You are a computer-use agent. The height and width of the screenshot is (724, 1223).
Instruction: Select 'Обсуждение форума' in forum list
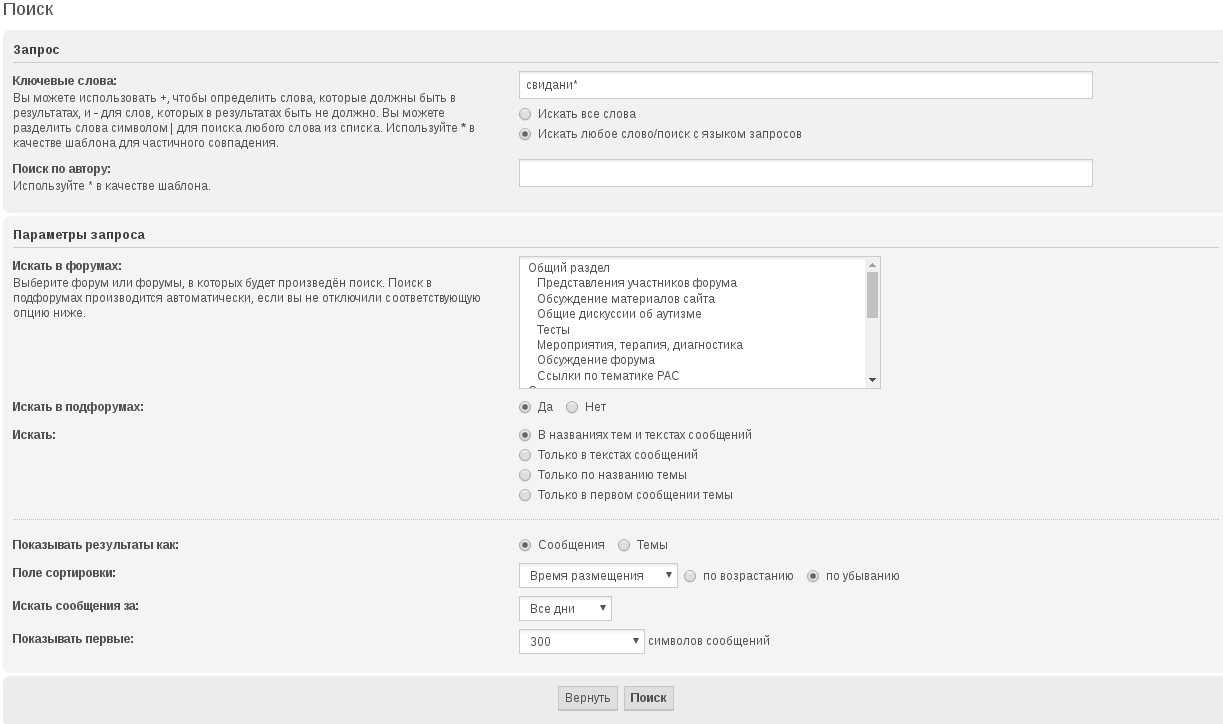[x=595, y=360]
